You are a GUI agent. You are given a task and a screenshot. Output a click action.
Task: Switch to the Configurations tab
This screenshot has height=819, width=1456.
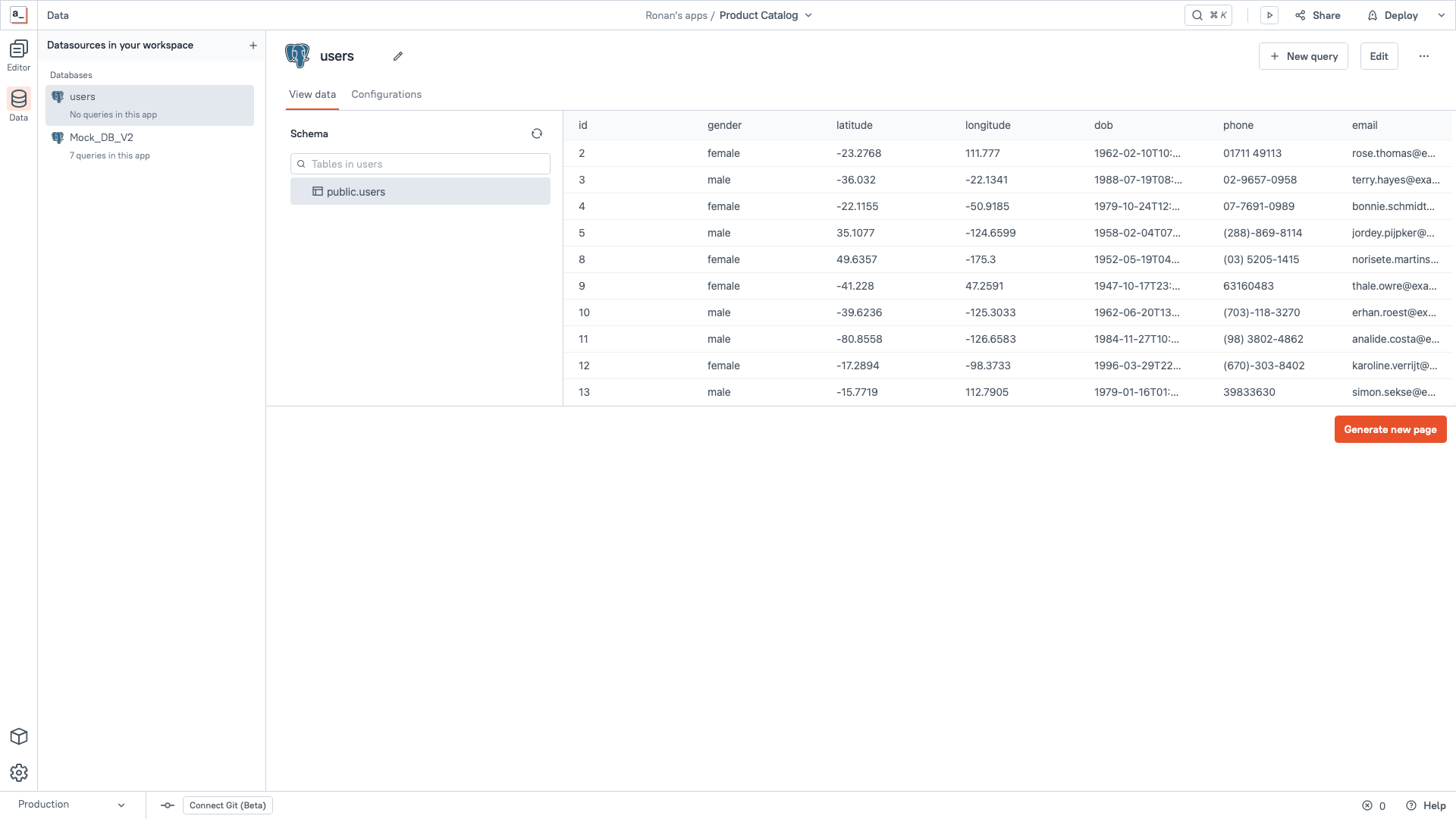[386, 95]
